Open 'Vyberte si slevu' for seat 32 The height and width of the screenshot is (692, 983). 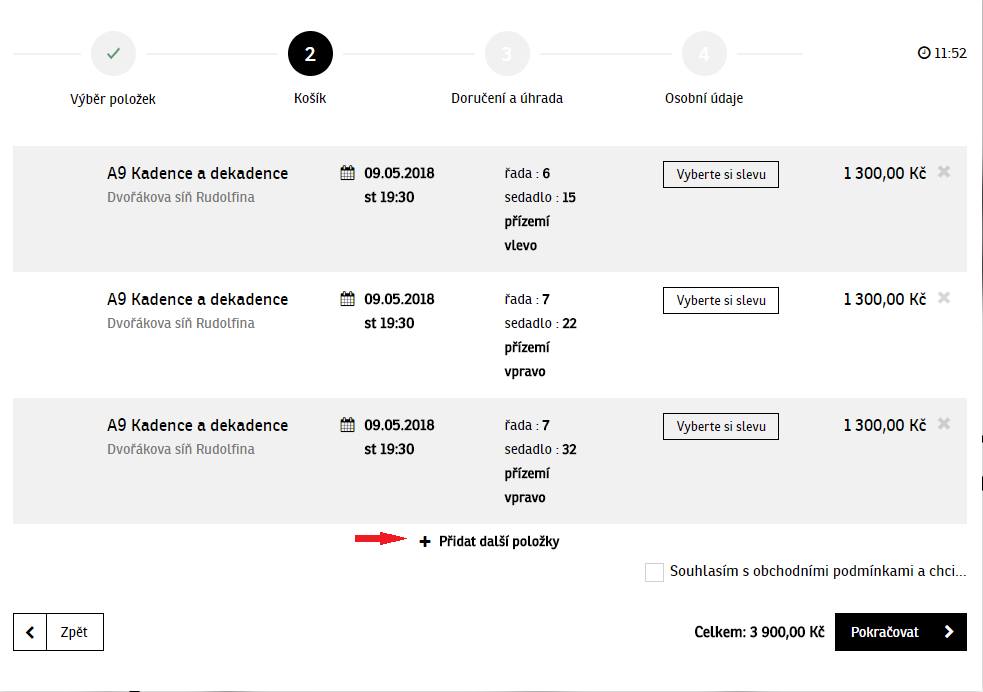[x=721, y=426]
